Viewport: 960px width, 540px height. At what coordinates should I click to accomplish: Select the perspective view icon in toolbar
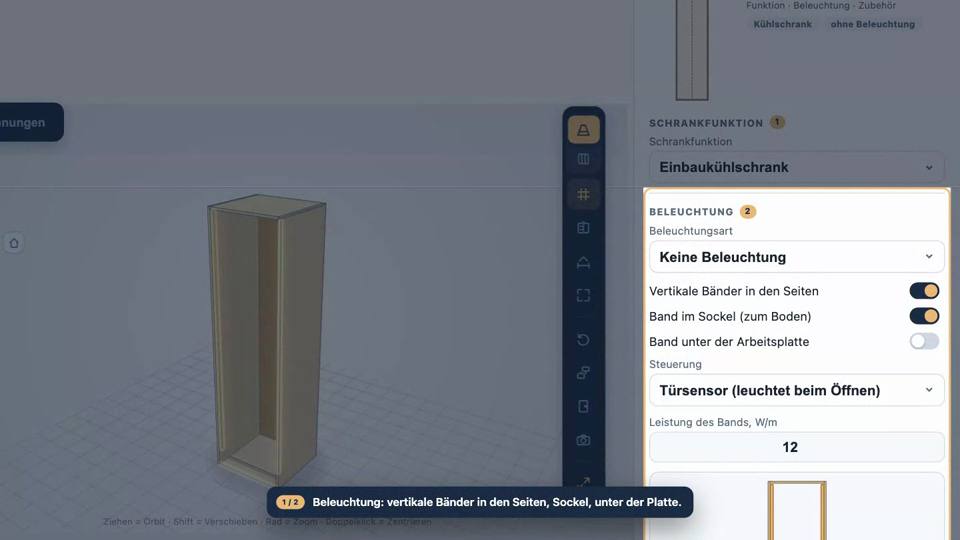[583, 130]
